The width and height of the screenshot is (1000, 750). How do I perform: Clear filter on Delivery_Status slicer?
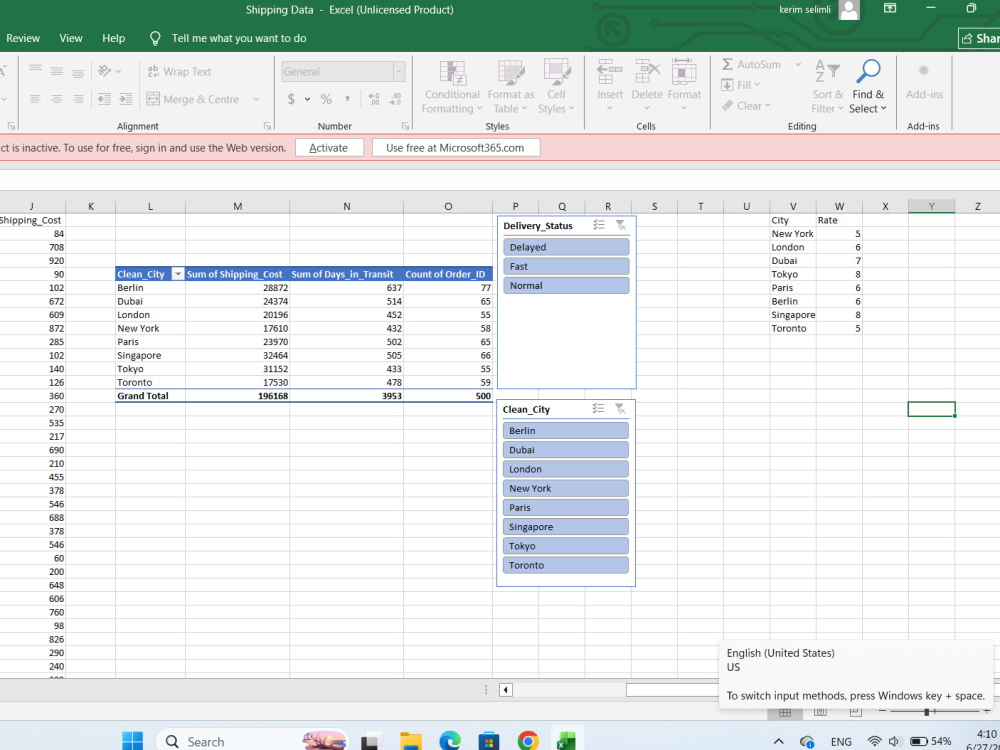(x=621, y=225)
